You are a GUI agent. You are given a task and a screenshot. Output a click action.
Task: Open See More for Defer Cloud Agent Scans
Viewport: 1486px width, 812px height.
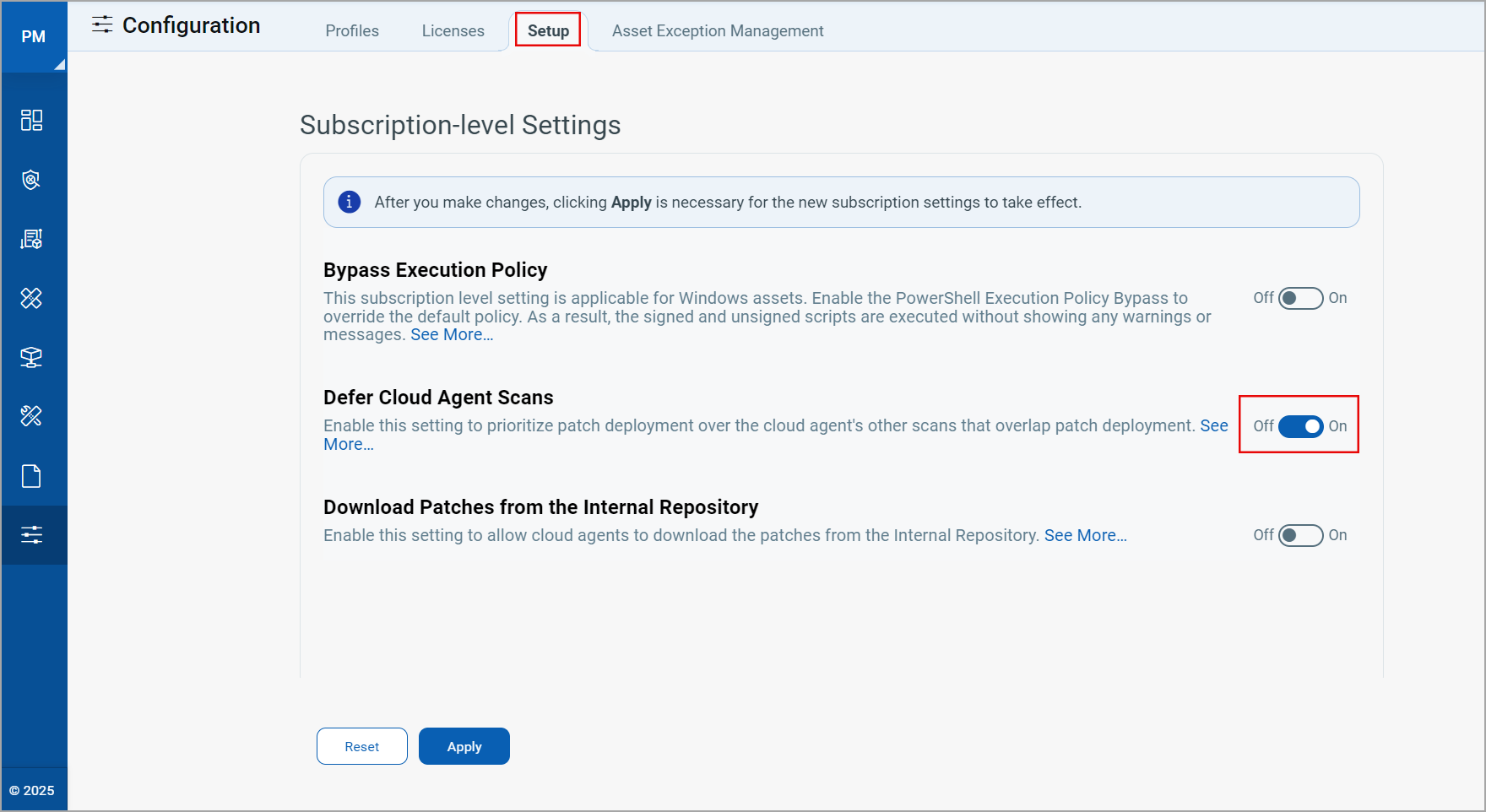[x=348, y=443]
